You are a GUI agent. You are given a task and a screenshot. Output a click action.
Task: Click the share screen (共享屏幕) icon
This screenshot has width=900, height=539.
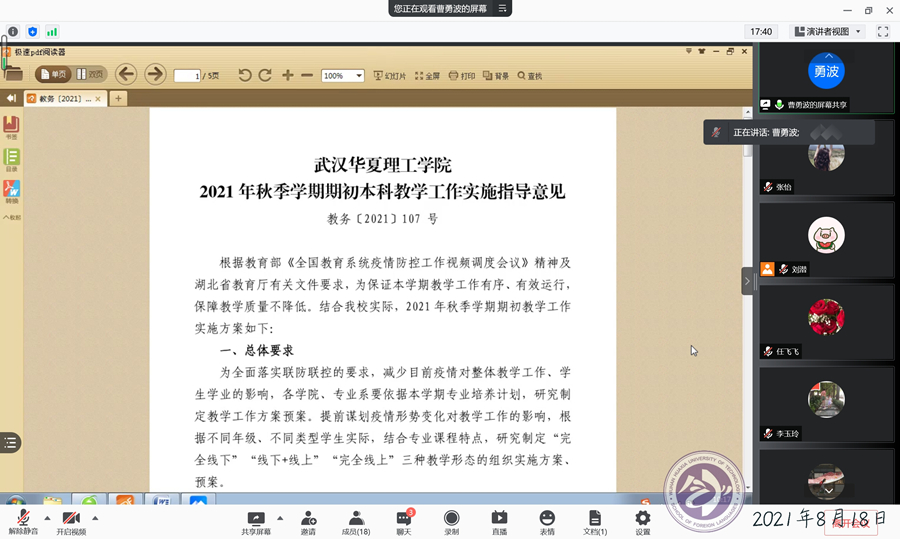(256, 518)
